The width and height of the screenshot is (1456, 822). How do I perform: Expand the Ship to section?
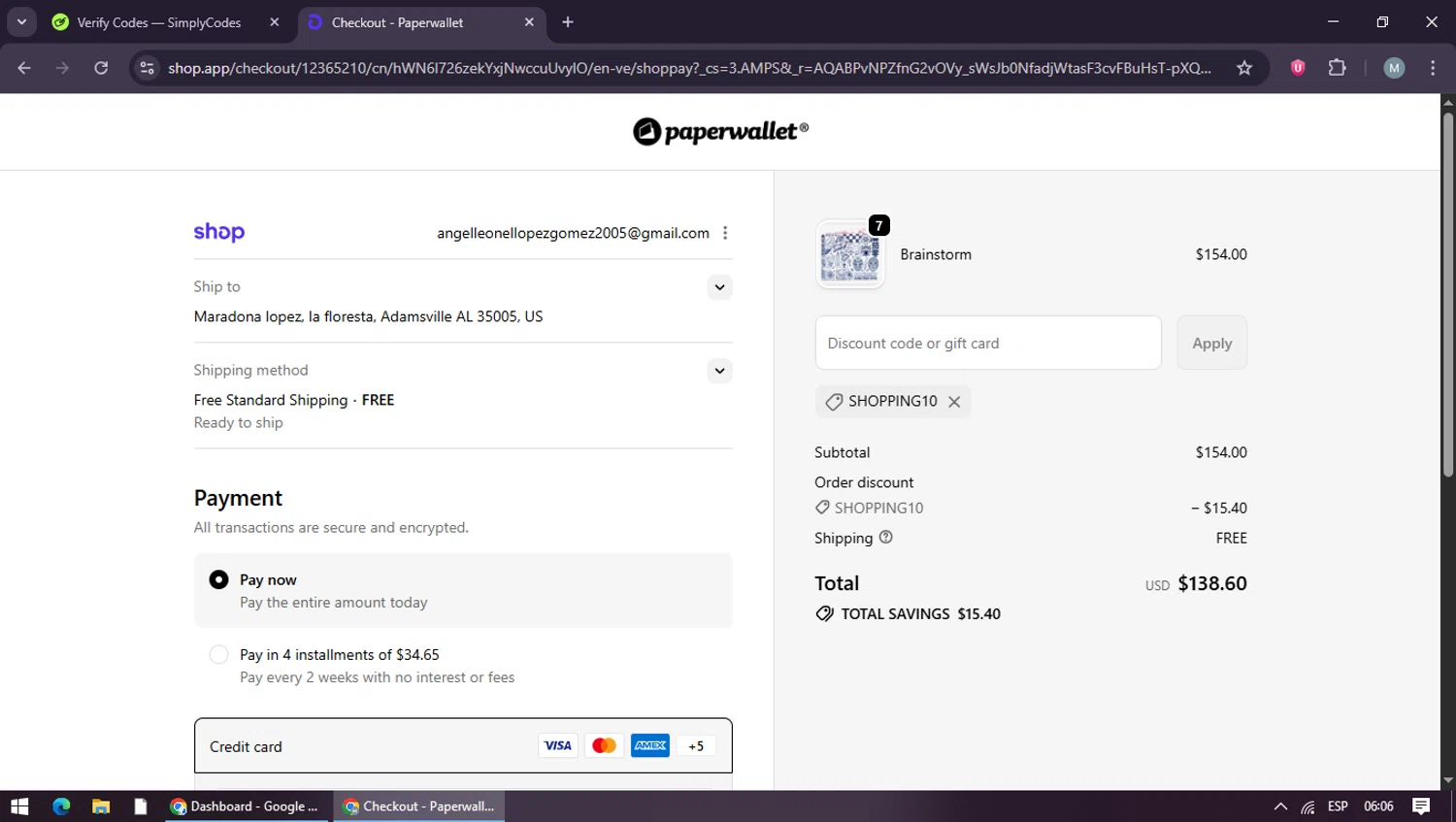click(x=719, y=287)
